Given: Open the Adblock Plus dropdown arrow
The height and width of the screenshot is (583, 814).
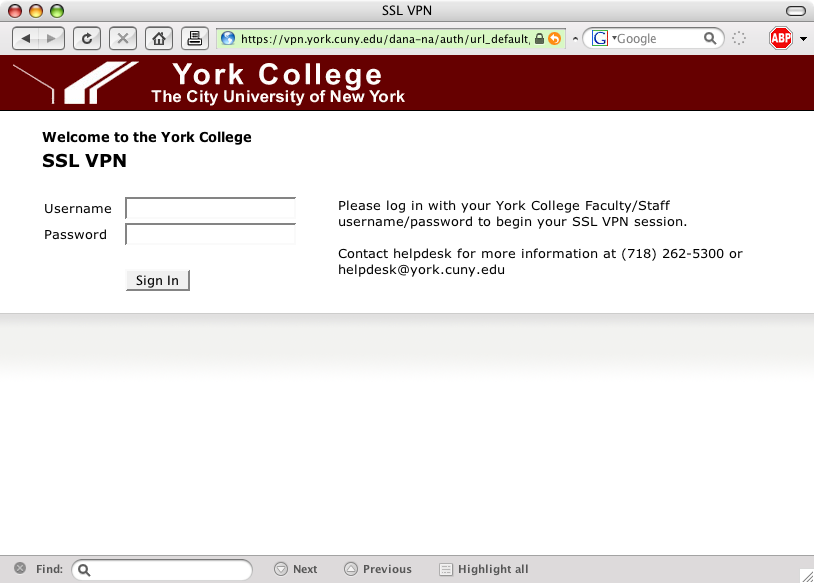Looking at the screenshot, I should (x=803, y=39).
